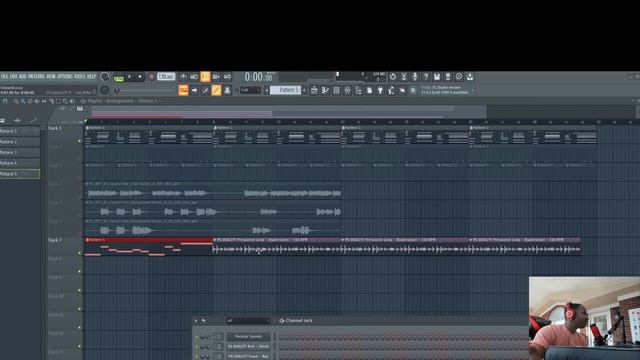Click the Track 7 header label

55,240
